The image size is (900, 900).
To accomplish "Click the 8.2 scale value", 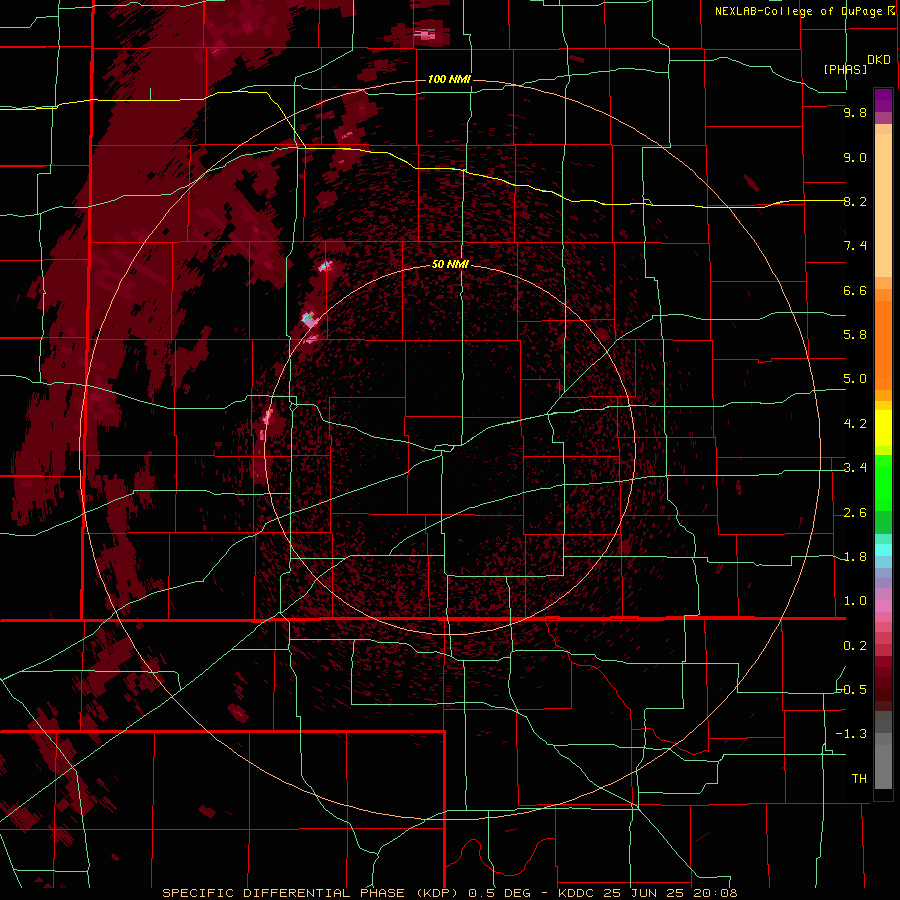I will 855,201.
